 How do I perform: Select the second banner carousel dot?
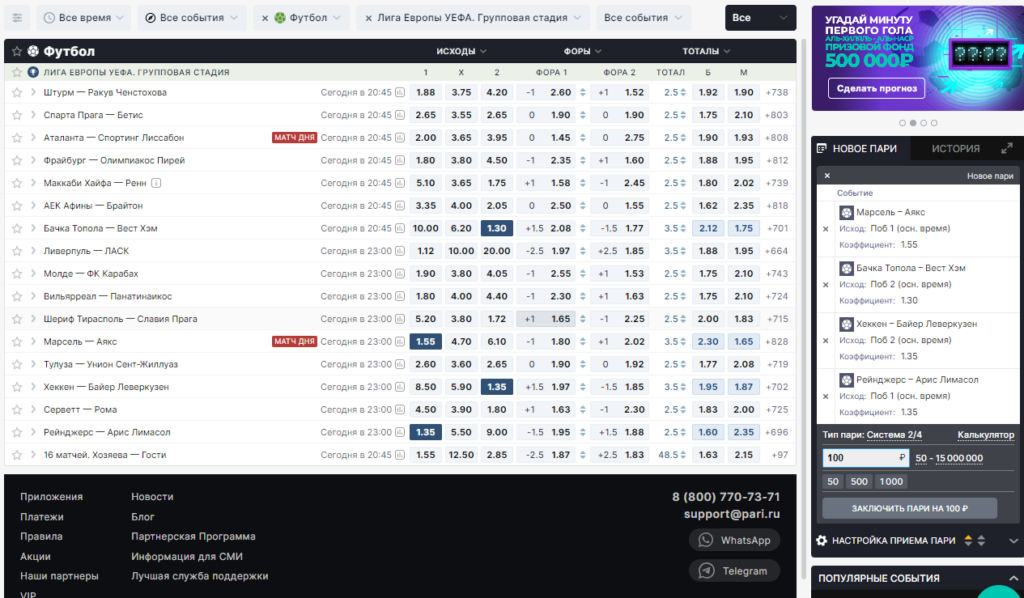tap(913, 123)
